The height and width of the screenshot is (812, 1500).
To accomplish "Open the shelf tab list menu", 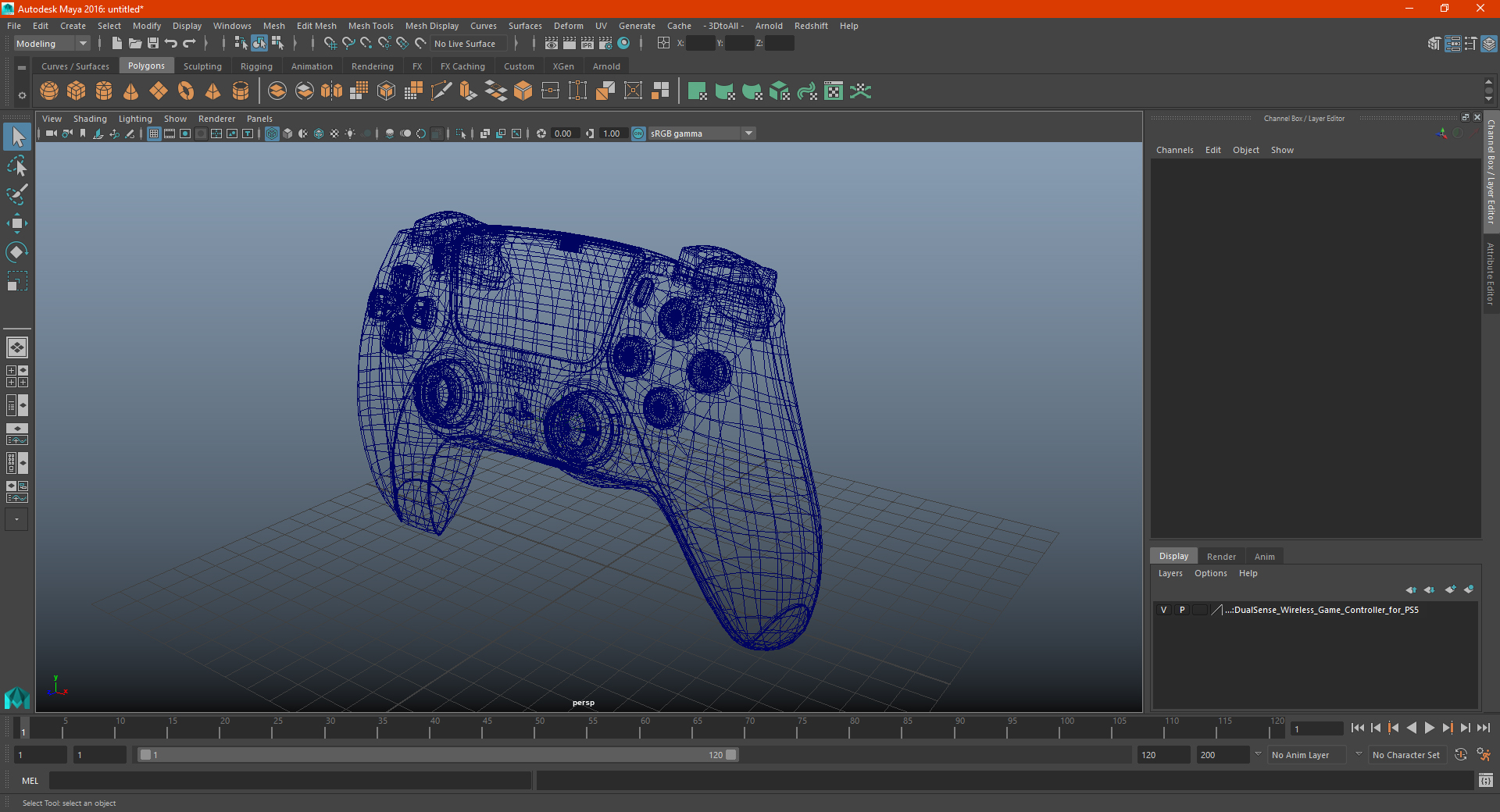I will click(x=22, y=68).
